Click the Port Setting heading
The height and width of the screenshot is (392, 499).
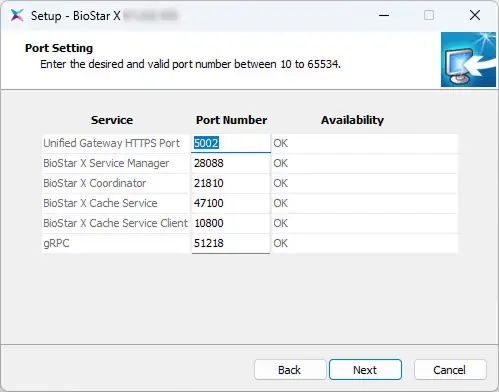click(x=59, y=48)
